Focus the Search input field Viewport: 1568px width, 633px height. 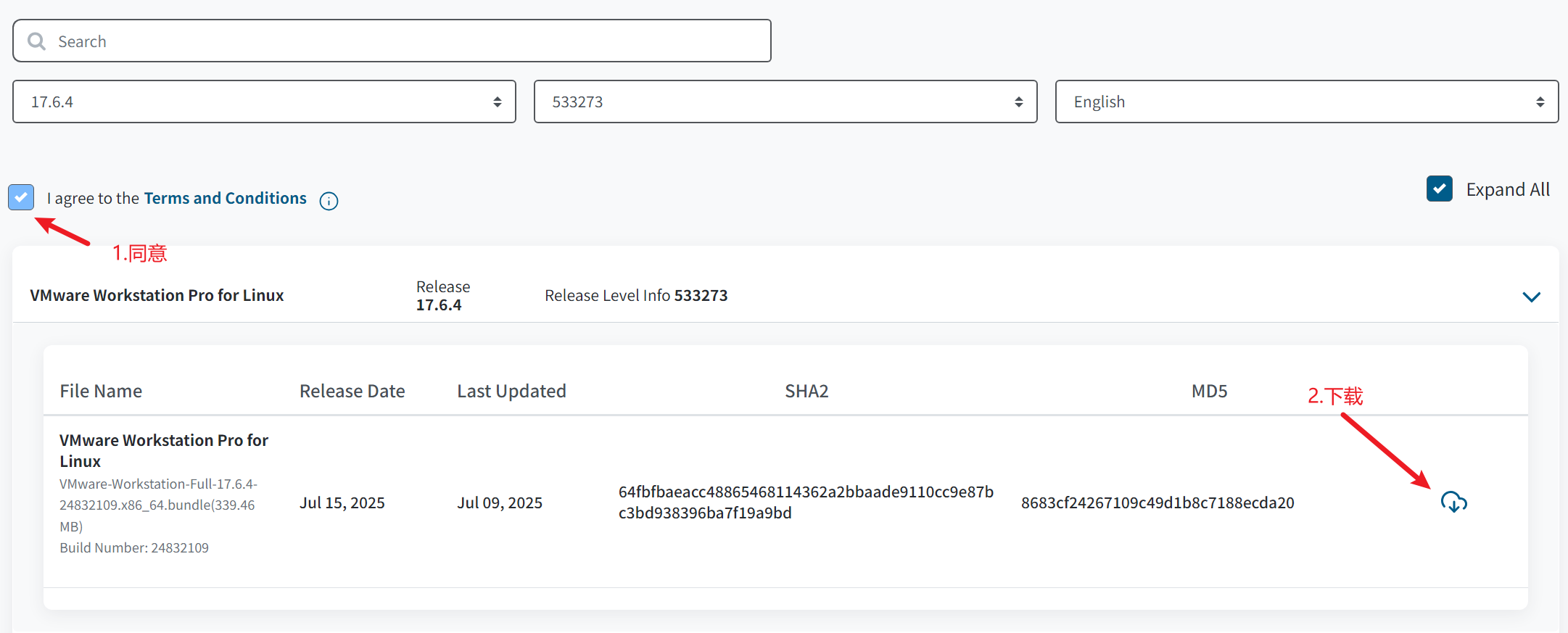click(392, 41)
